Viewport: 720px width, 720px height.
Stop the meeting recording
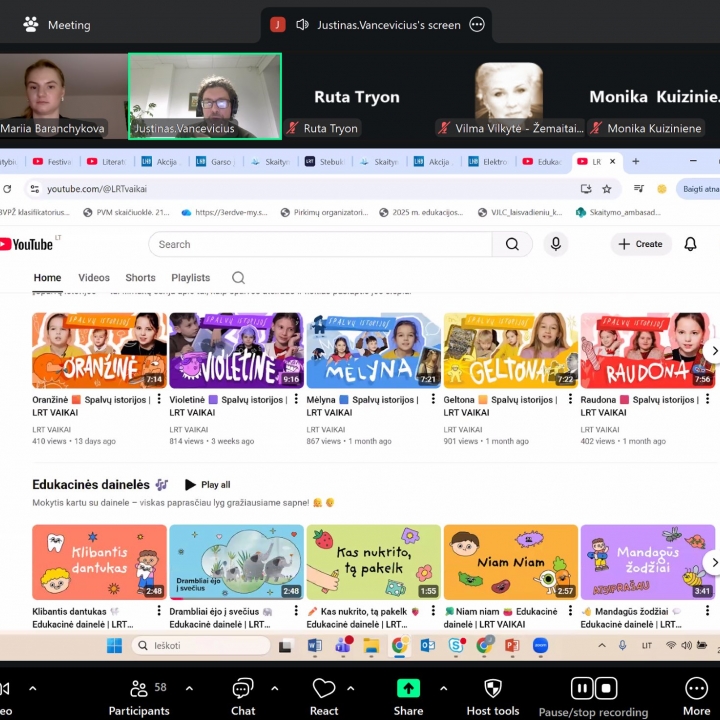(605, 688)
